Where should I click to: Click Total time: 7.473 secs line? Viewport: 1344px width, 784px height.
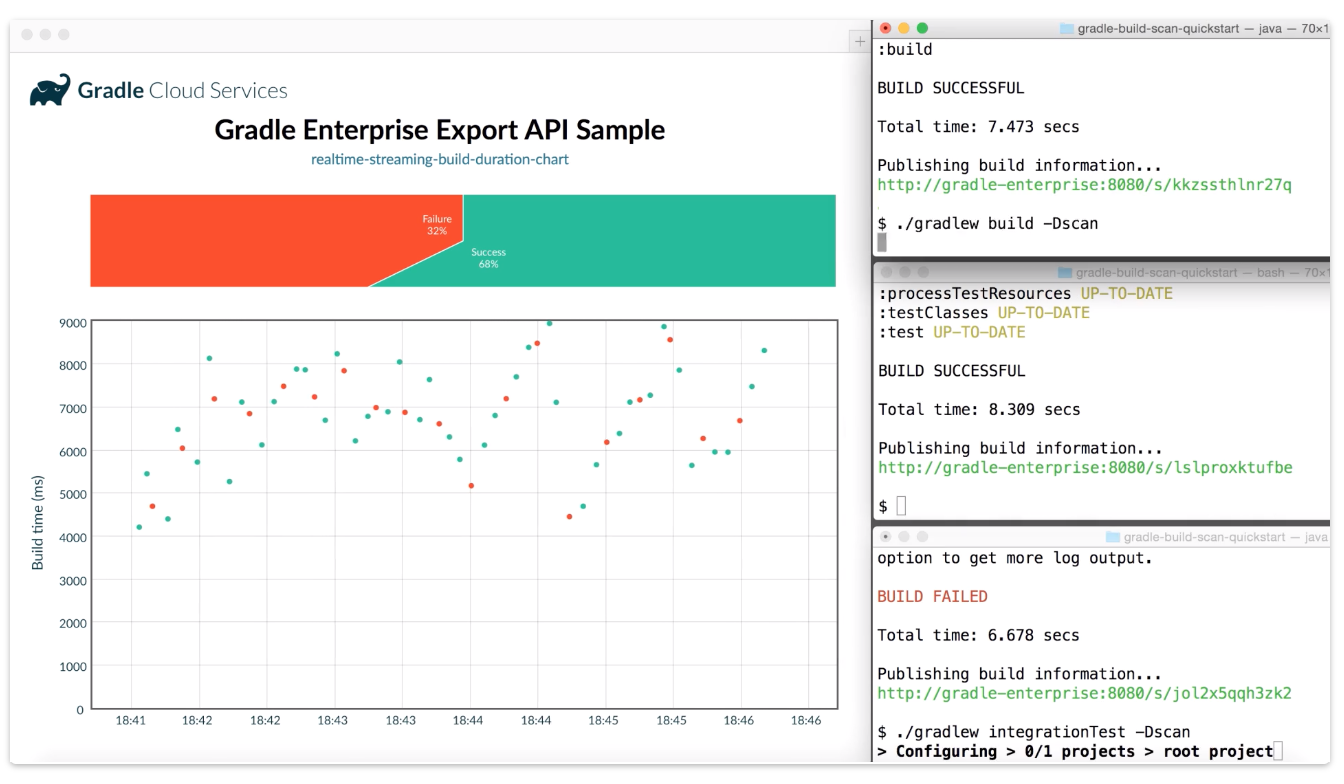point(978,127)
